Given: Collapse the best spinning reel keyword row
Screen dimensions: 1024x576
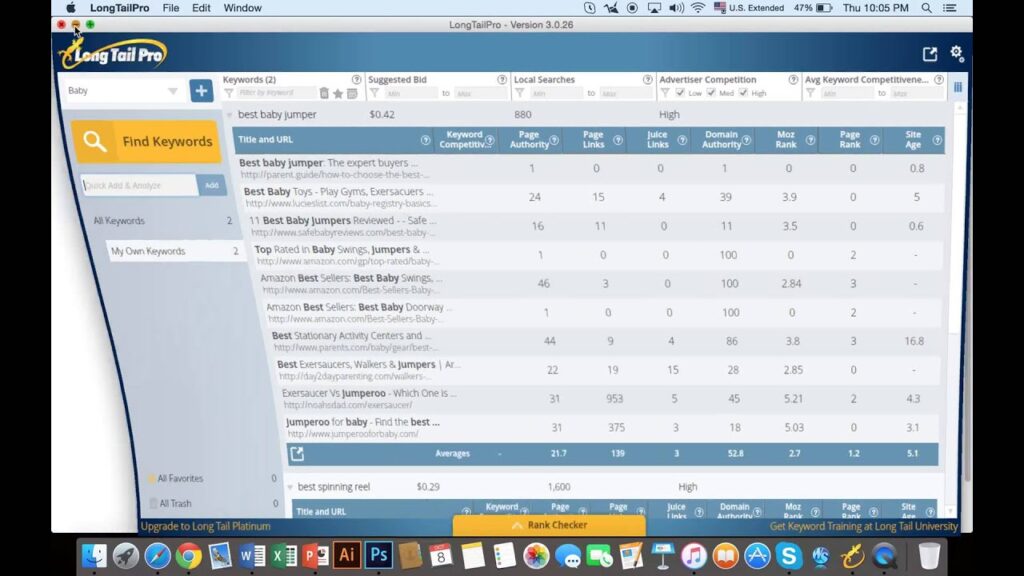Looking at the screenshot, I should tap(290, 487).
